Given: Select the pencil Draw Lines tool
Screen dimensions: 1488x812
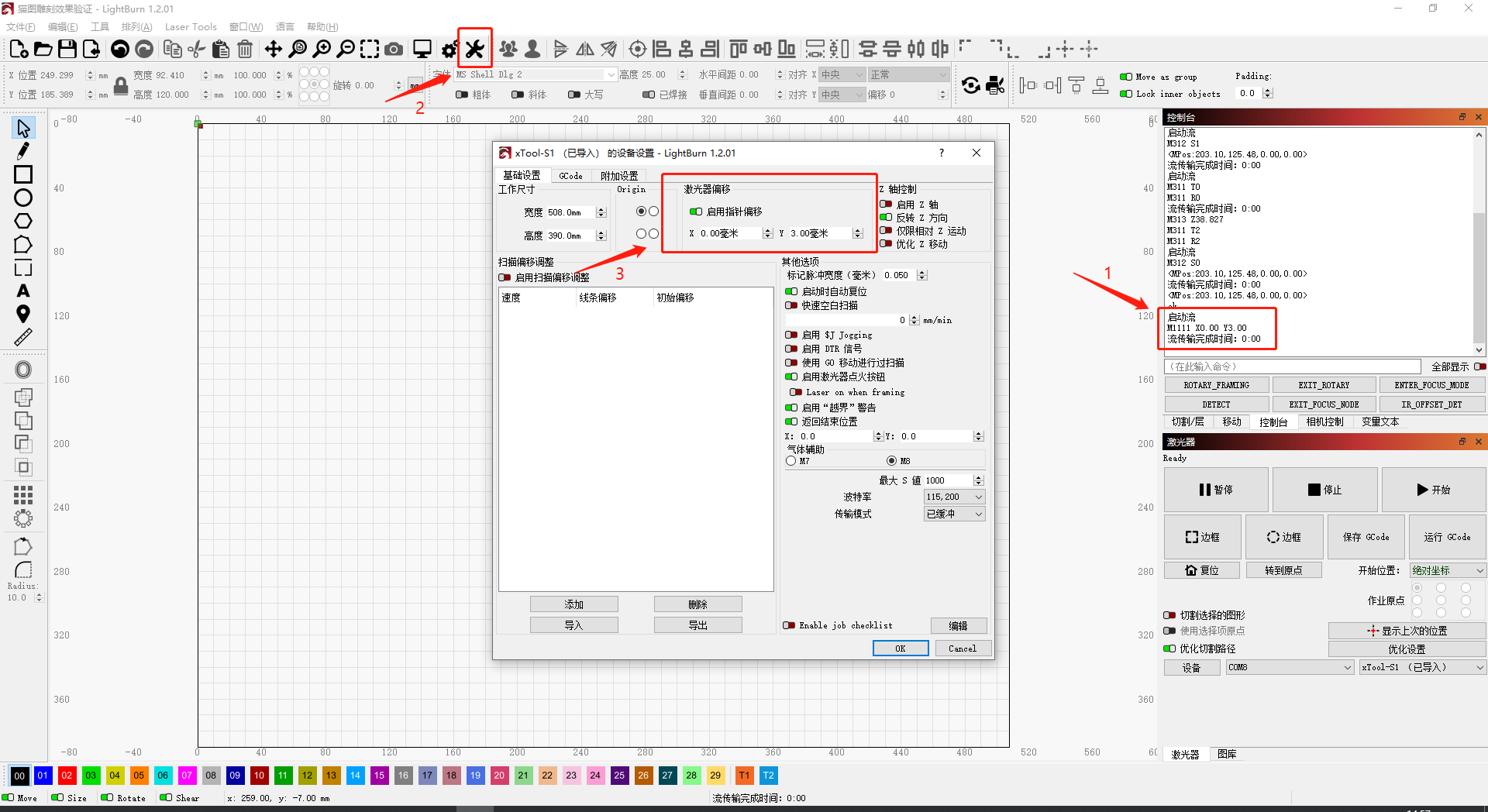Looking at the screenshot, I should 23,151.
